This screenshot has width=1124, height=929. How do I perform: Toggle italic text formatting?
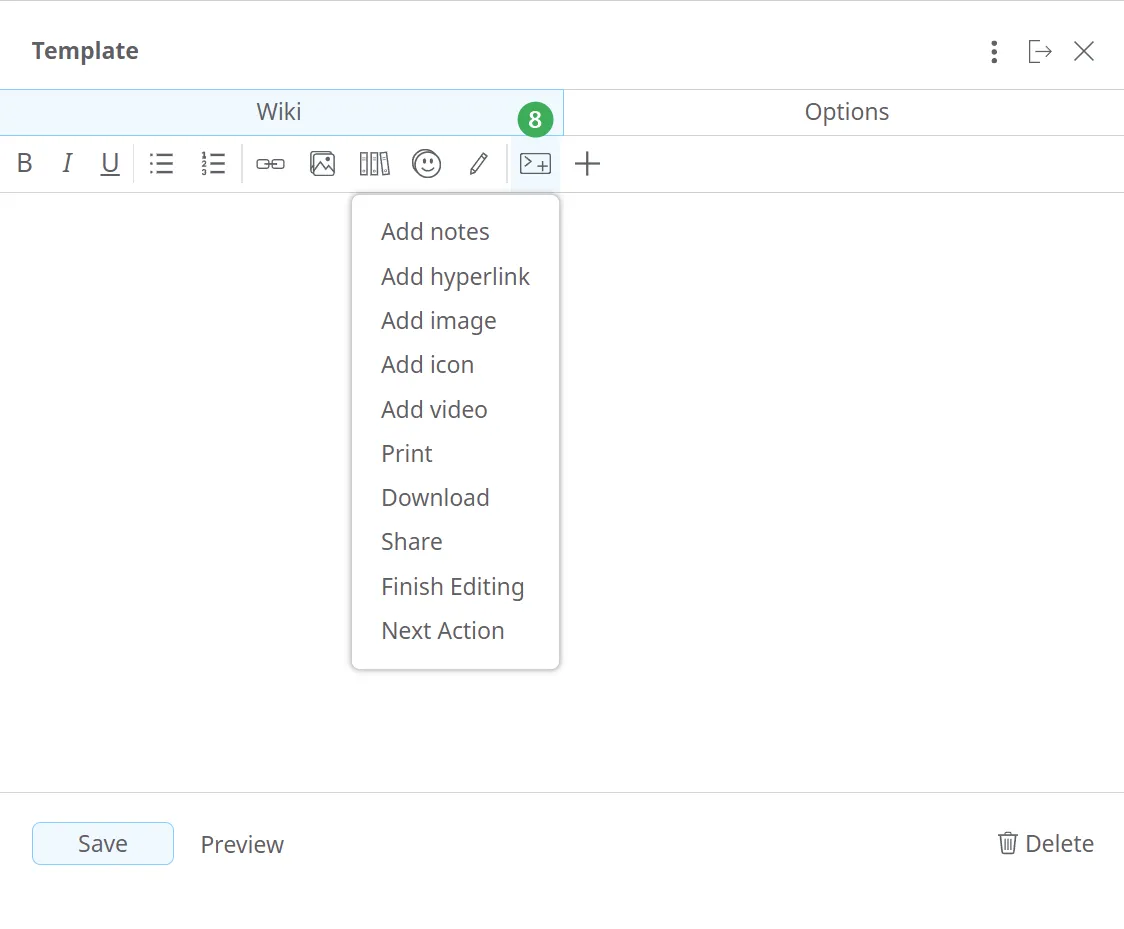click(67, 164)
